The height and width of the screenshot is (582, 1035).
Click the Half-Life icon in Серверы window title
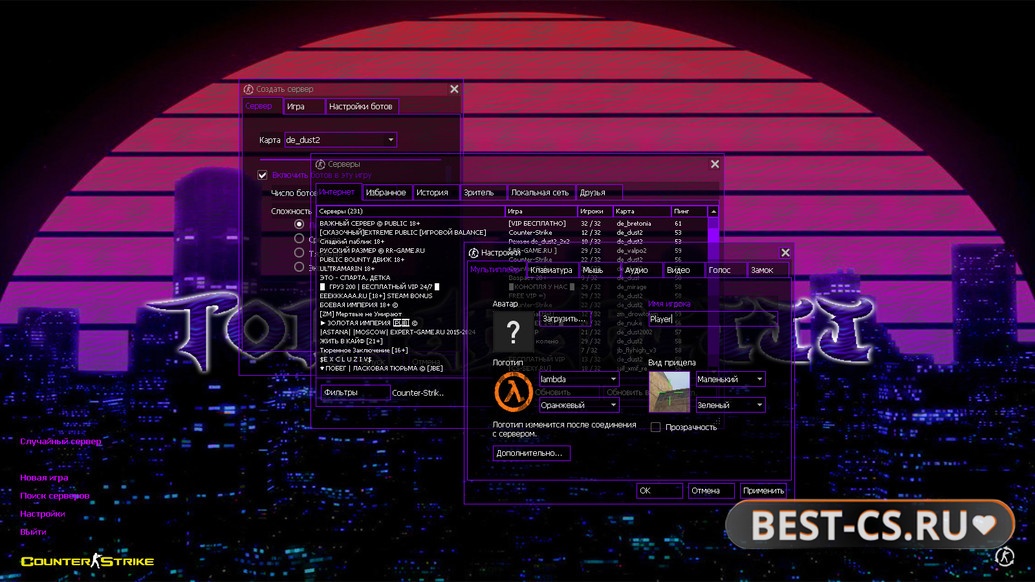(320, 164)
